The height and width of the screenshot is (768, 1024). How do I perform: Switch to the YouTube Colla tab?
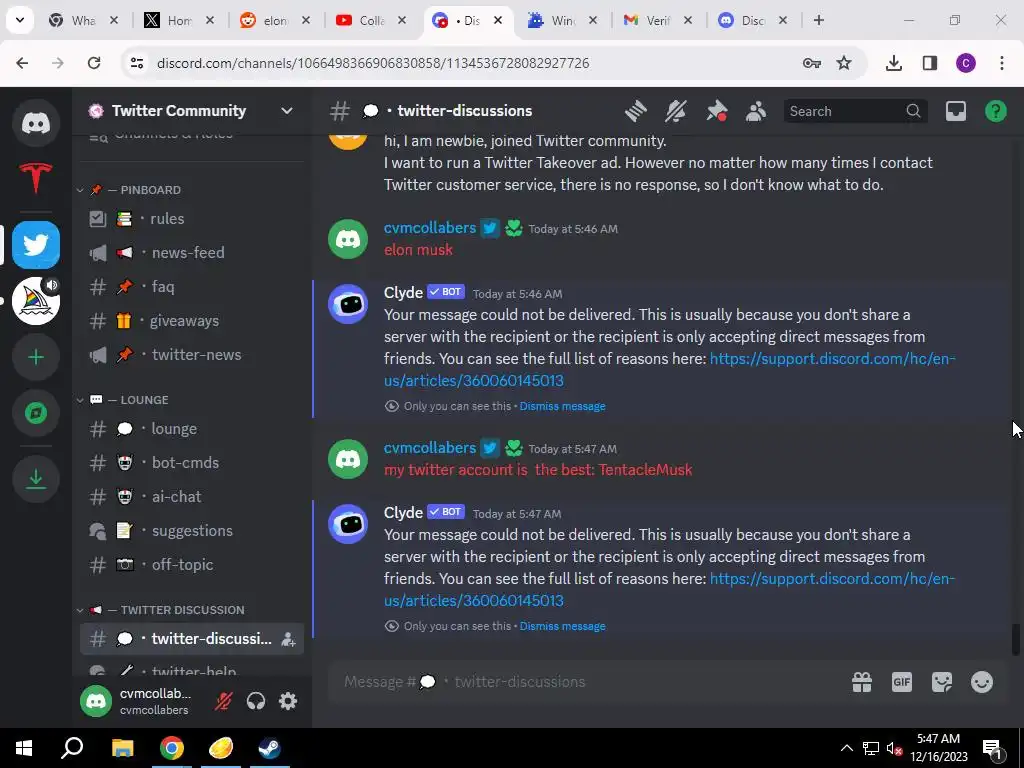370,21
